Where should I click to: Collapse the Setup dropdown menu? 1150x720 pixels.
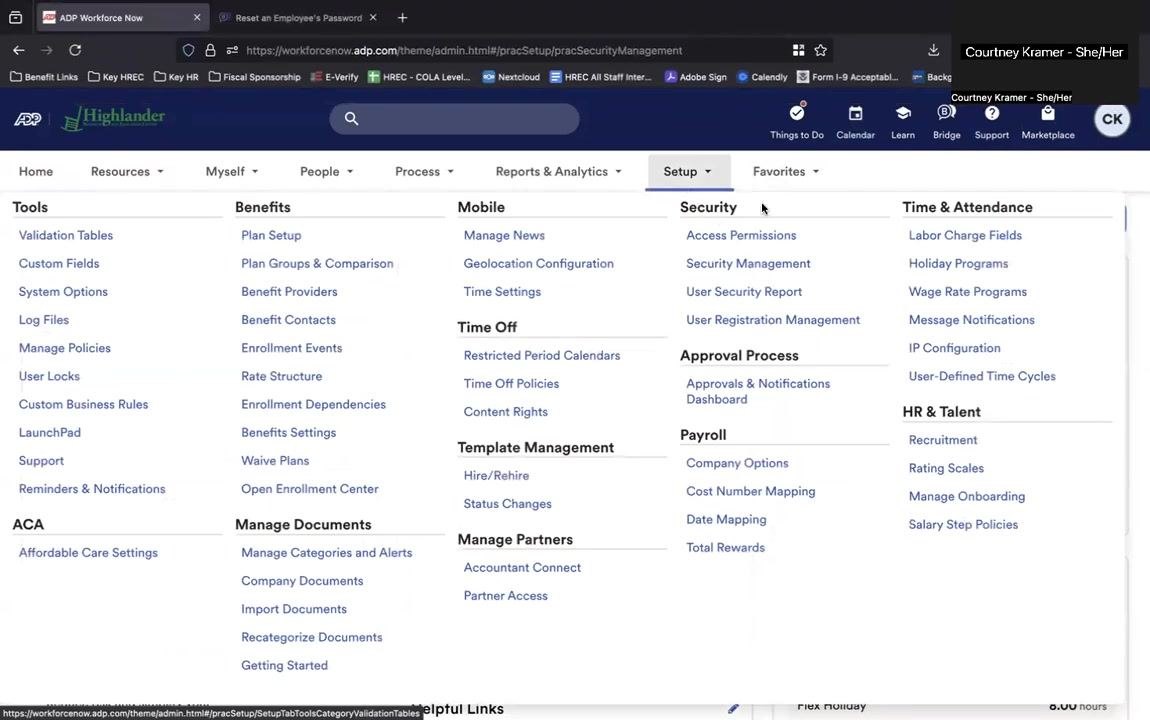(x=688, y=171)
